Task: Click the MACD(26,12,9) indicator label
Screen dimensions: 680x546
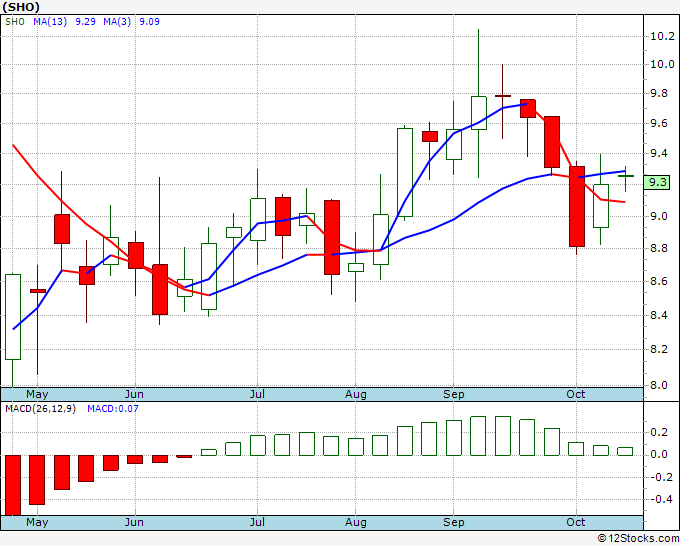Action: pyautogui.click(x=40, y=409)
